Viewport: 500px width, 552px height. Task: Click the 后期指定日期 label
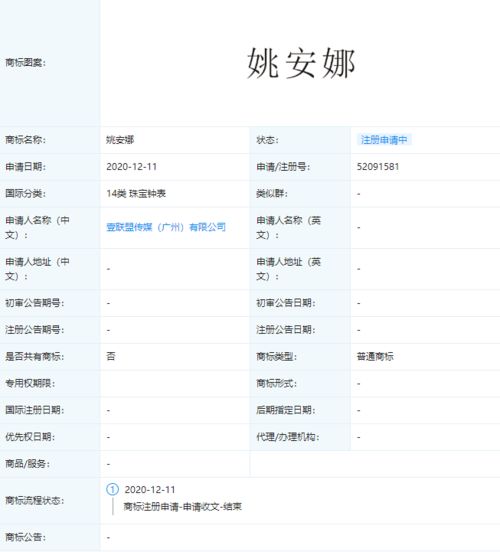point(286,410)
